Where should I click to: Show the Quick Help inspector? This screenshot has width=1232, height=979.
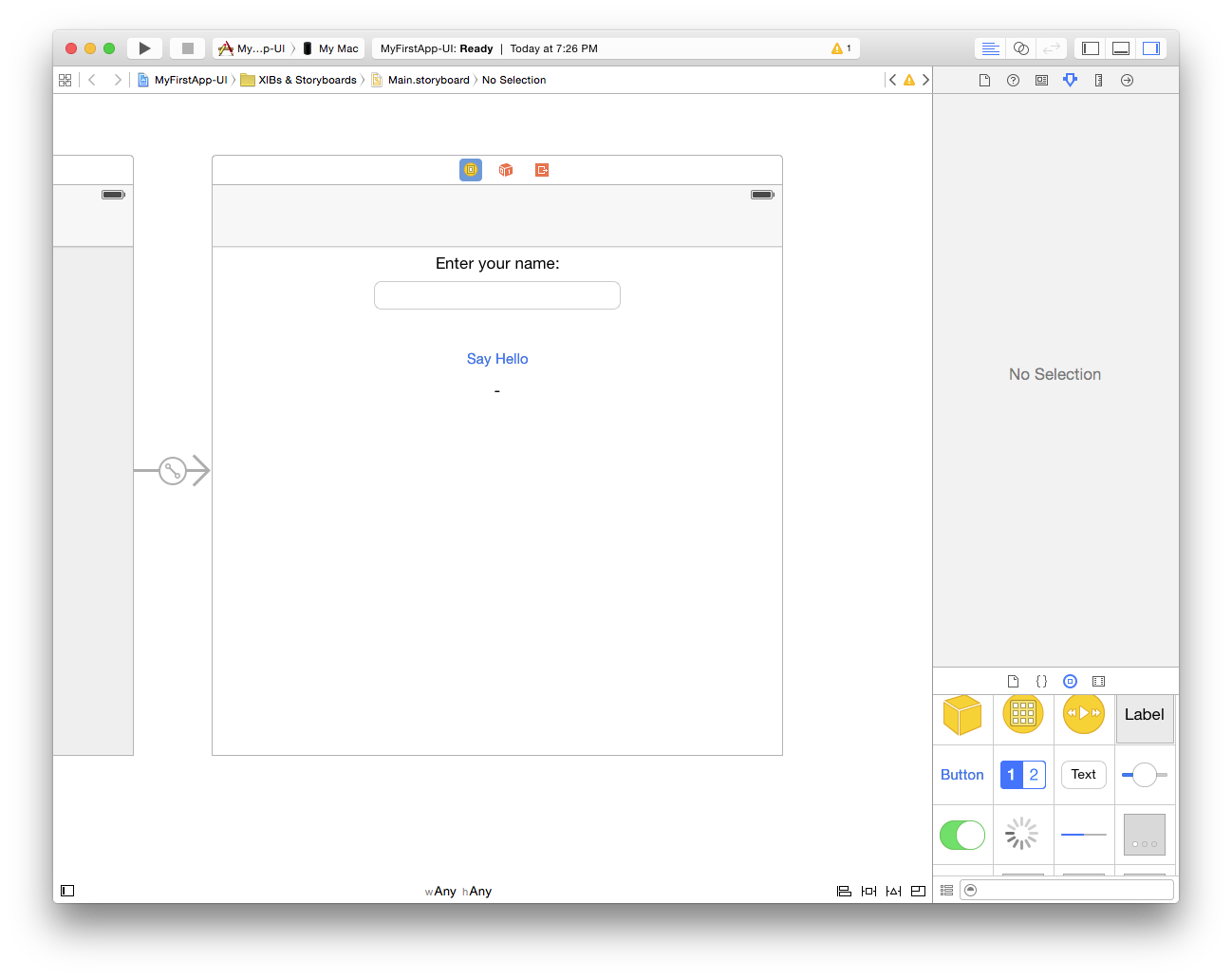pyautogui.click(x=1013, y=80)
